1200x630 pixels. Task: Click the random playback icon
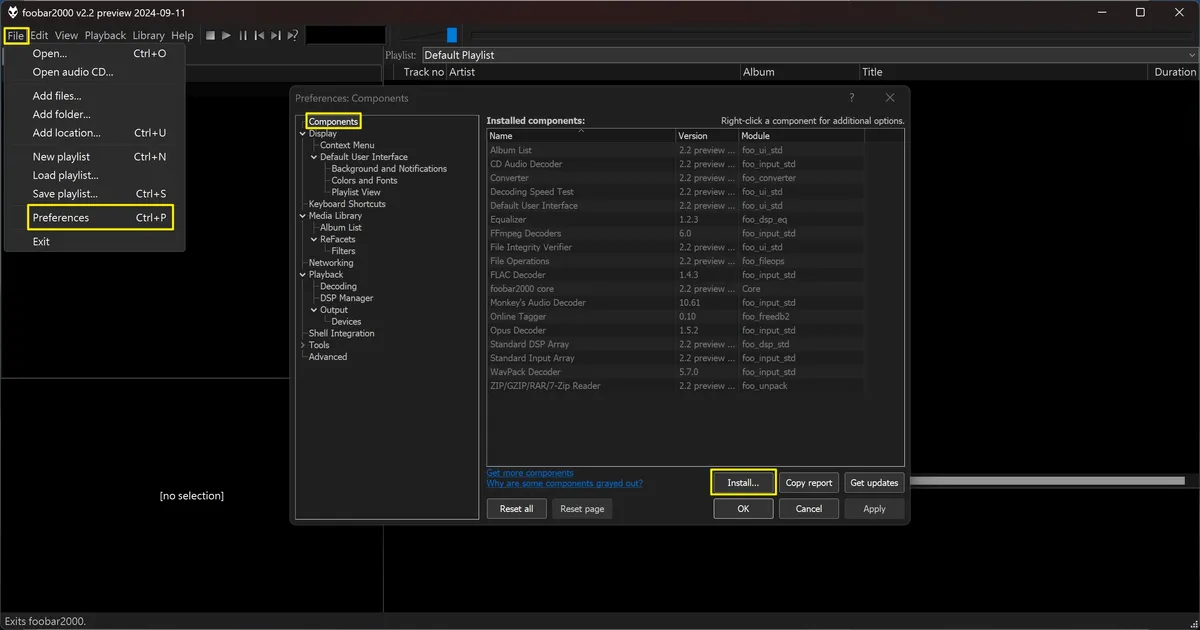pos(293,35)
